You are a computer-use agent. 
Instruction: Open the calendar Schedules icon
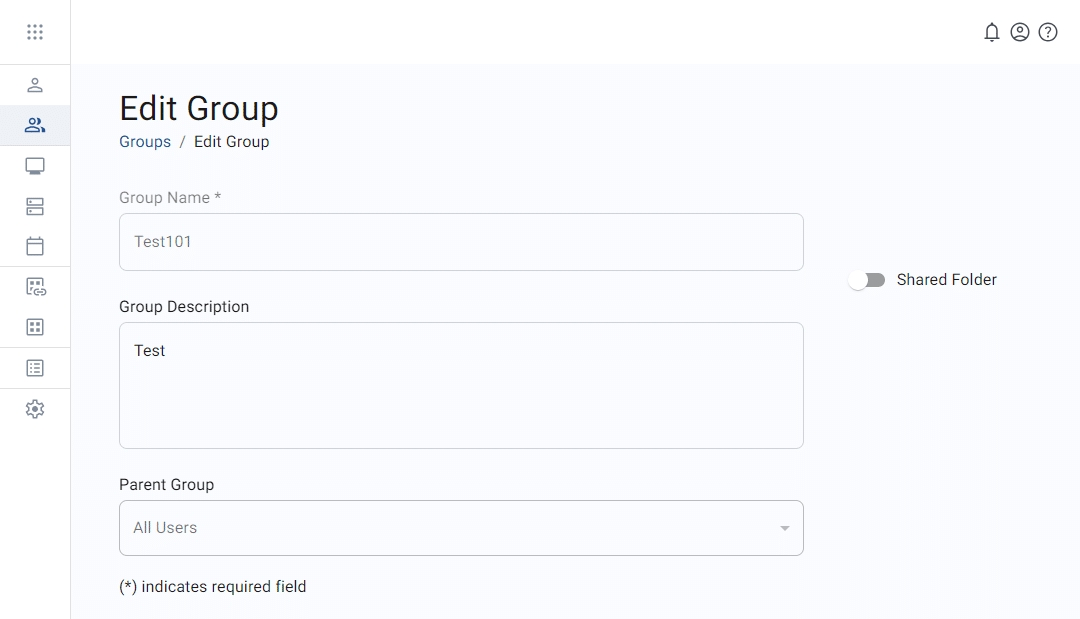pos(35,246)
